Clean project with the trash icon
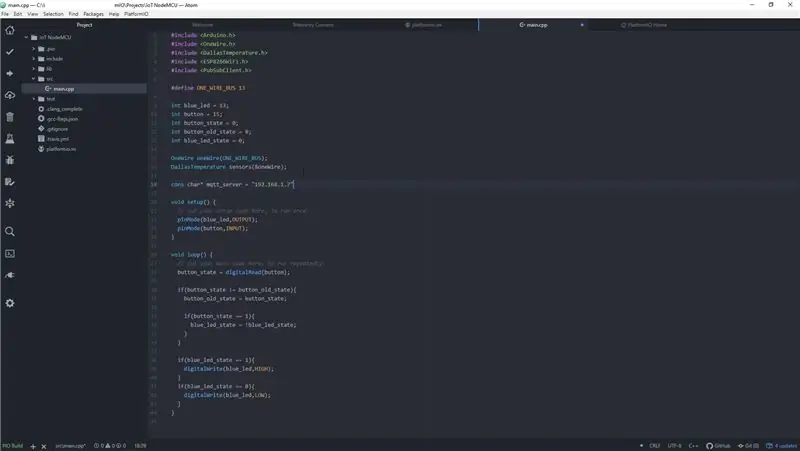 10,117
